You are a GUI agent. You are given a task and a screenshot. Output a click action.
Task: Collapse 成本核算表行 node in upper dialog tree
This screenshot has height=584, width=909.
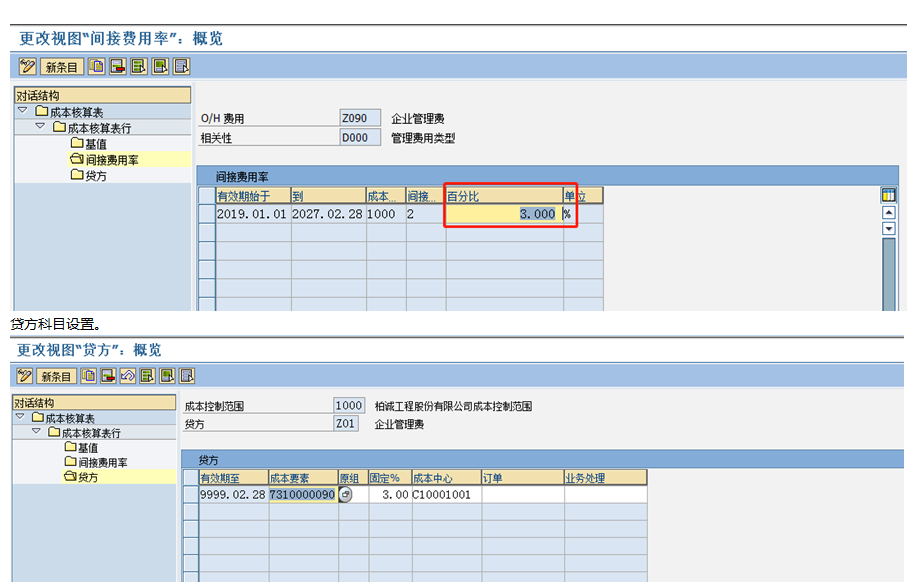pyautogui.click(x=40, y=126)
